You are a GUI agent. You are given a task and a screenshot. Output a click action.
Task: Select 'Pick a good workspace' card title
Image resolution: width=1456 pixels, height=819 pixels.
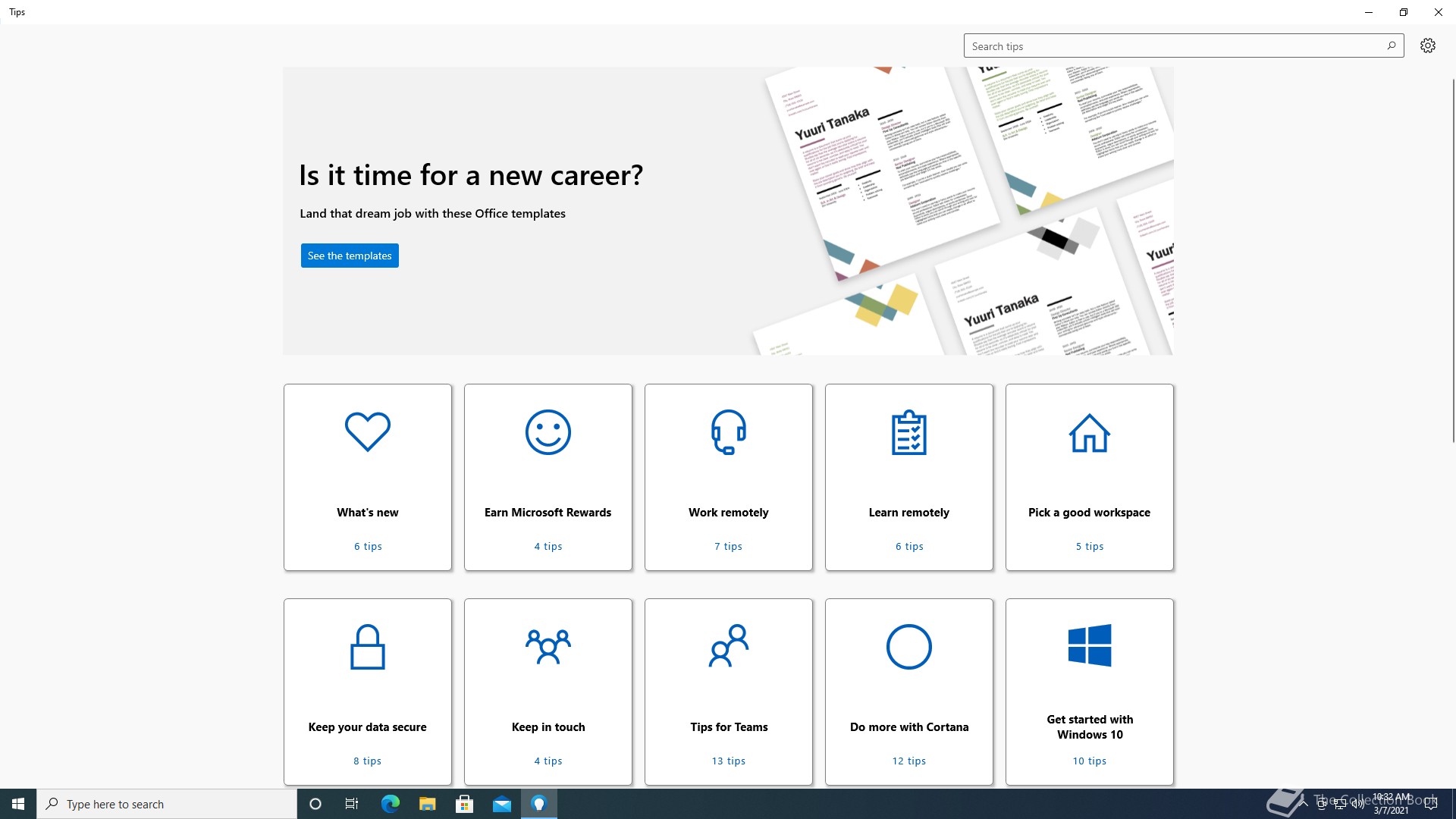[1090, 513]
